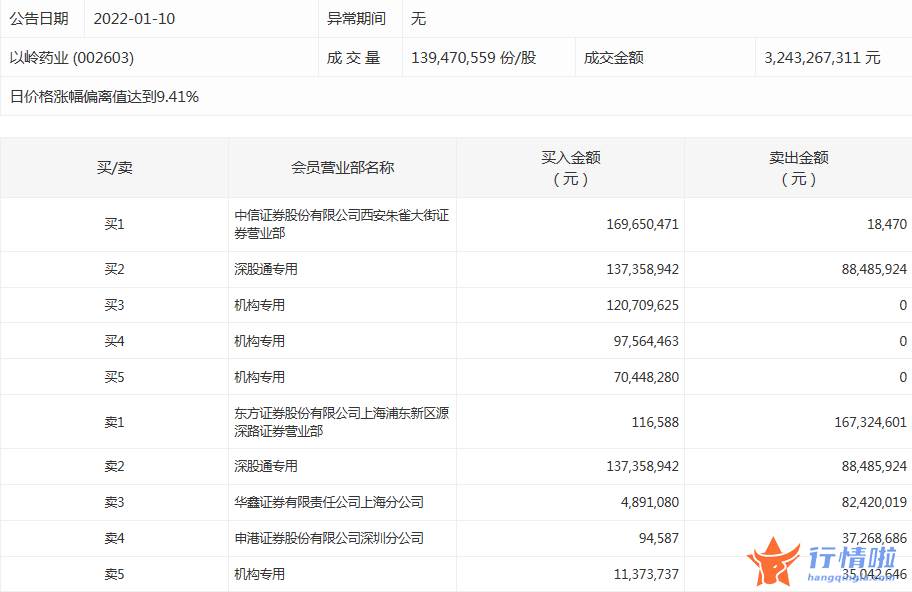This screenshot has width=912, height=592.
Task: Select buy amount 4,891,080
Action: click(x=649, y=502)
